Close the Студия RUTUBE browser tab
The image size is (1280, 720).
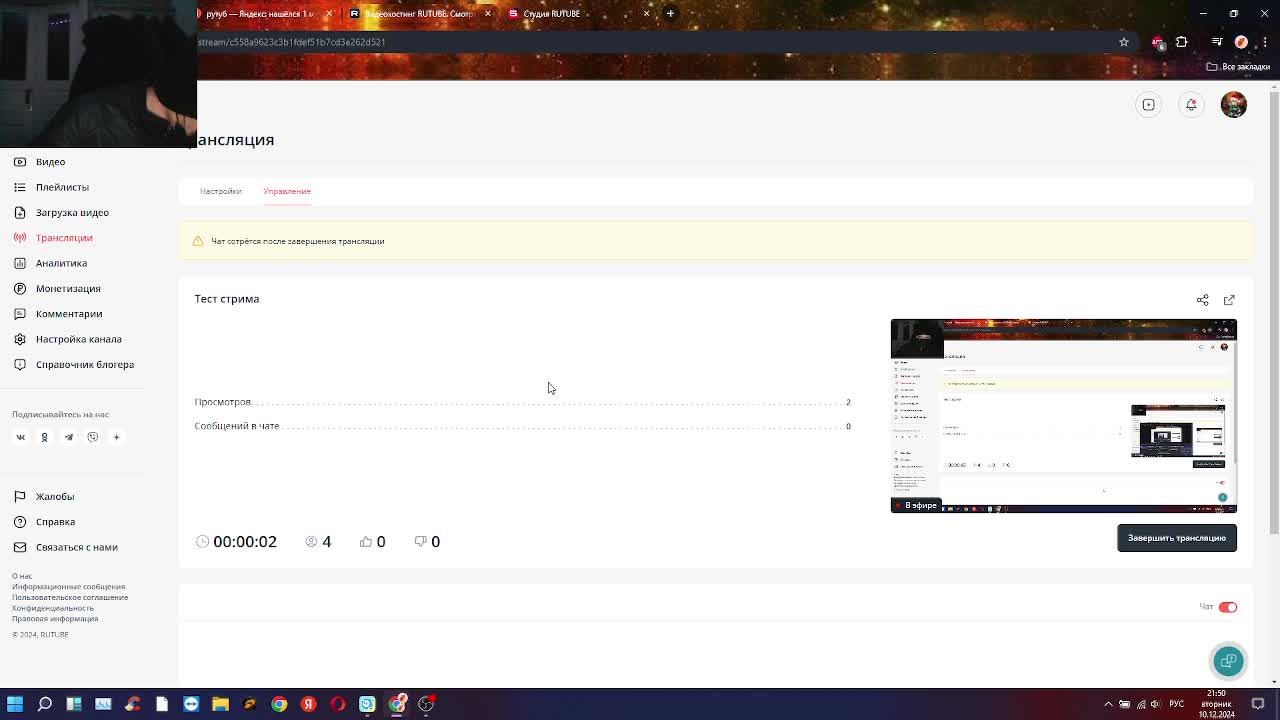[x=646, y=14]
